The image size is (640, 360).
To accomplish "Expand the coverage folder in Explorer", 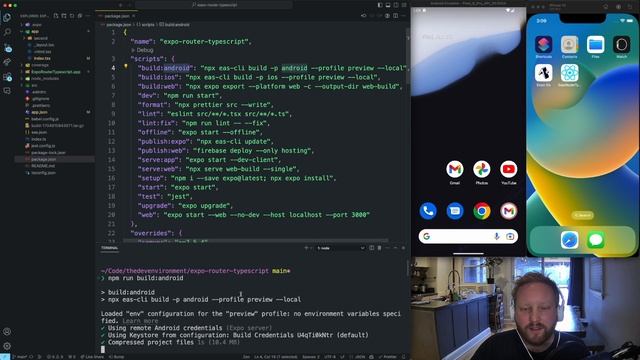I will pyautogui.click(x=40, y=65).
